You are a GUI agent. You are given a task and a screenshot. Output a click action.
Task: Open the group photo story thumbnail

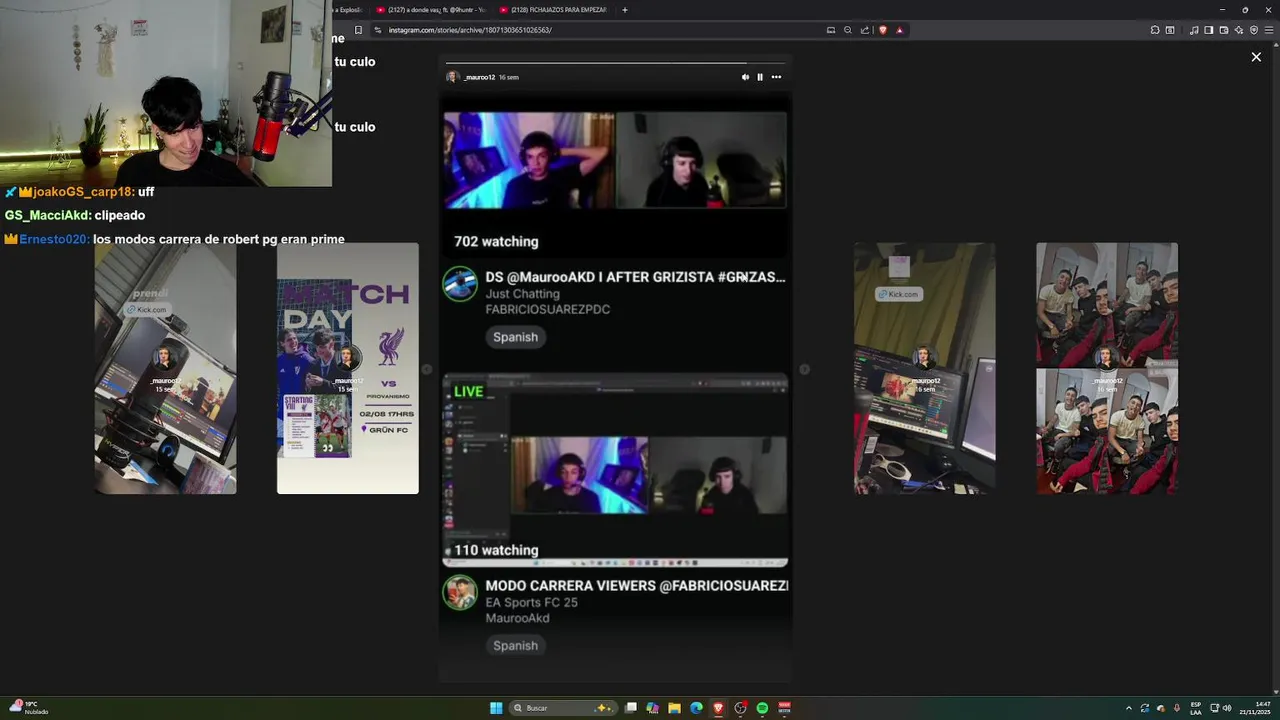tap(1107, 368)
